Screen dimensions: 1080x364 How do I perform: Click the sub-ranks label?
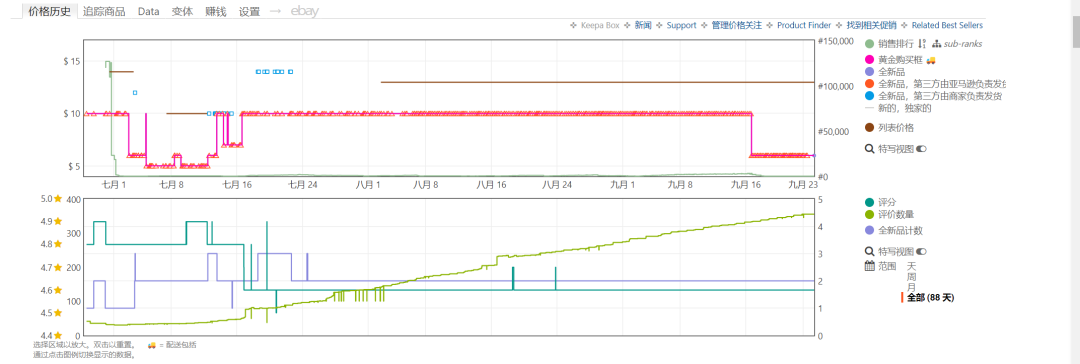(x=963, y=44)
